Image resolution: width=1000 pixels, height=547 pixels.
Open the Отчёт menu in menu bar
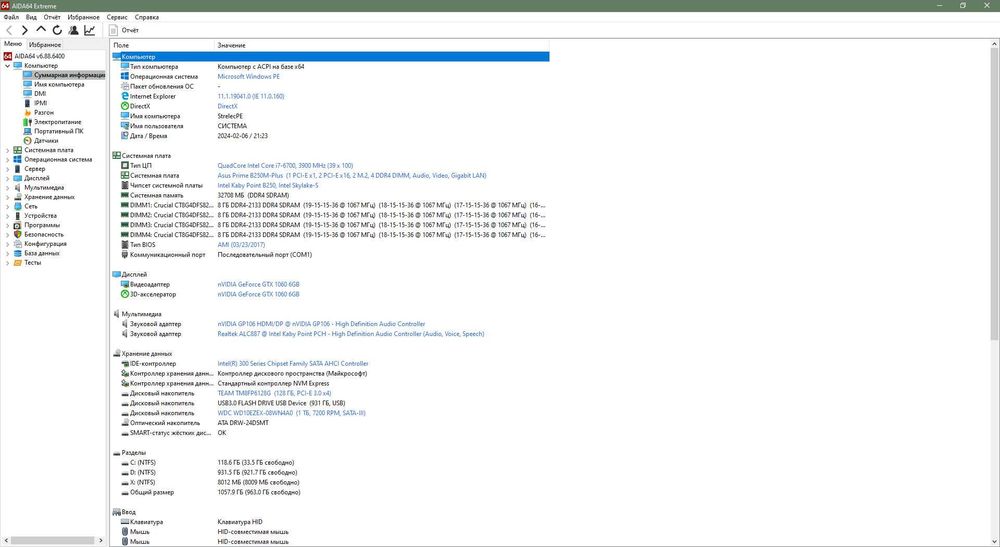click(52, 17)
